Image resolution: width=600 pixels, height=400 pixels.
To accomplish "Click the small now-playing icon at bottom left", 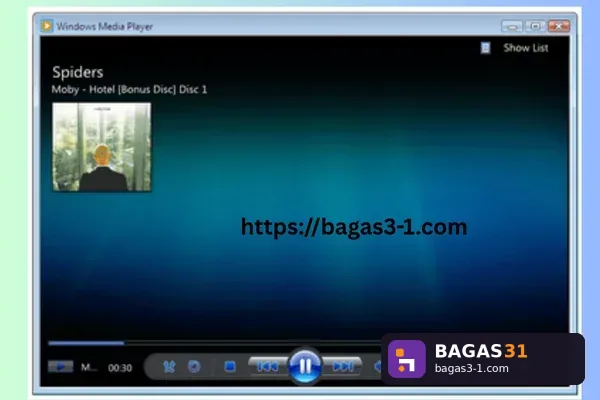I will [60, 367].
